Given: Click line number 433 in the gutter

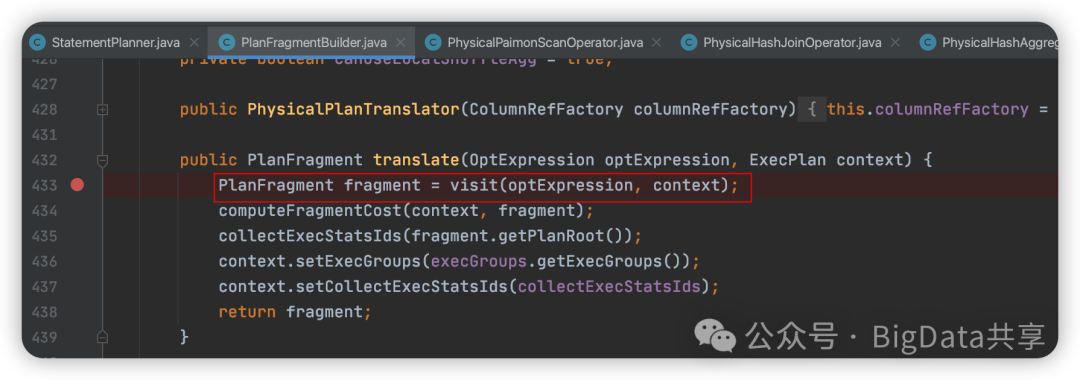Looking at the screenshot, I should (44, 185).
